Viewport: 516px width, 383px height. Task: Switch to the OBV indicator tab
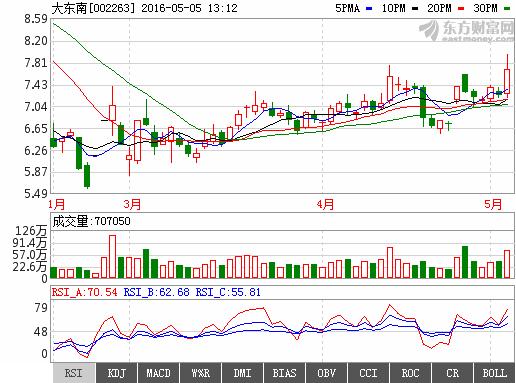[x=326, y=373]
